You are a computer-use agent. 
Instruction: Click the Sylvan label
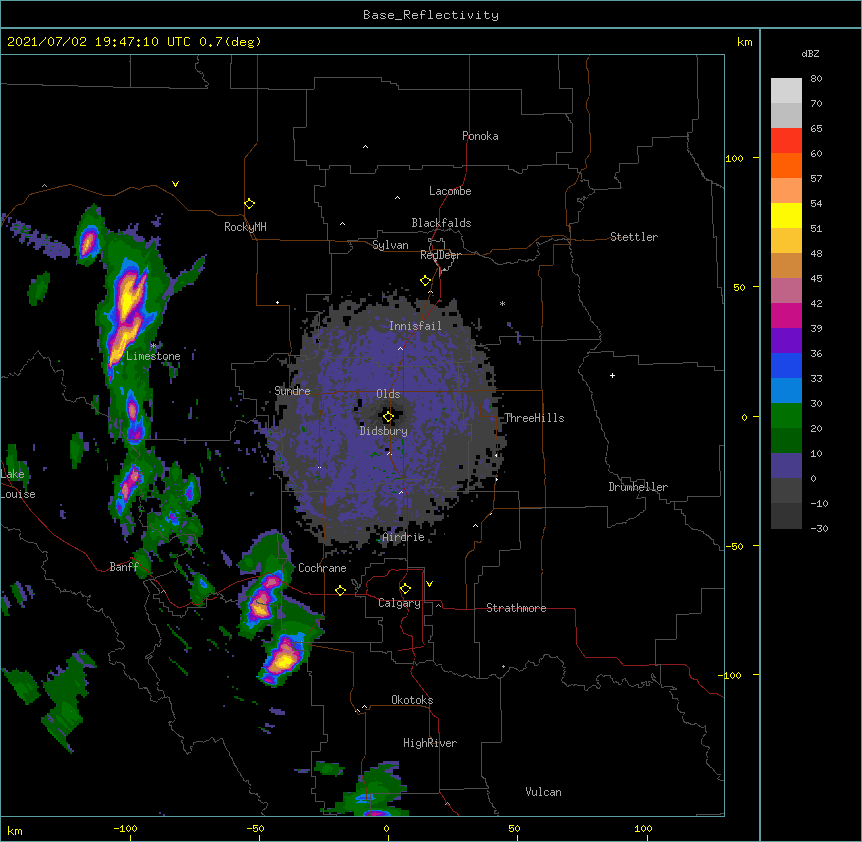[390, 245]
